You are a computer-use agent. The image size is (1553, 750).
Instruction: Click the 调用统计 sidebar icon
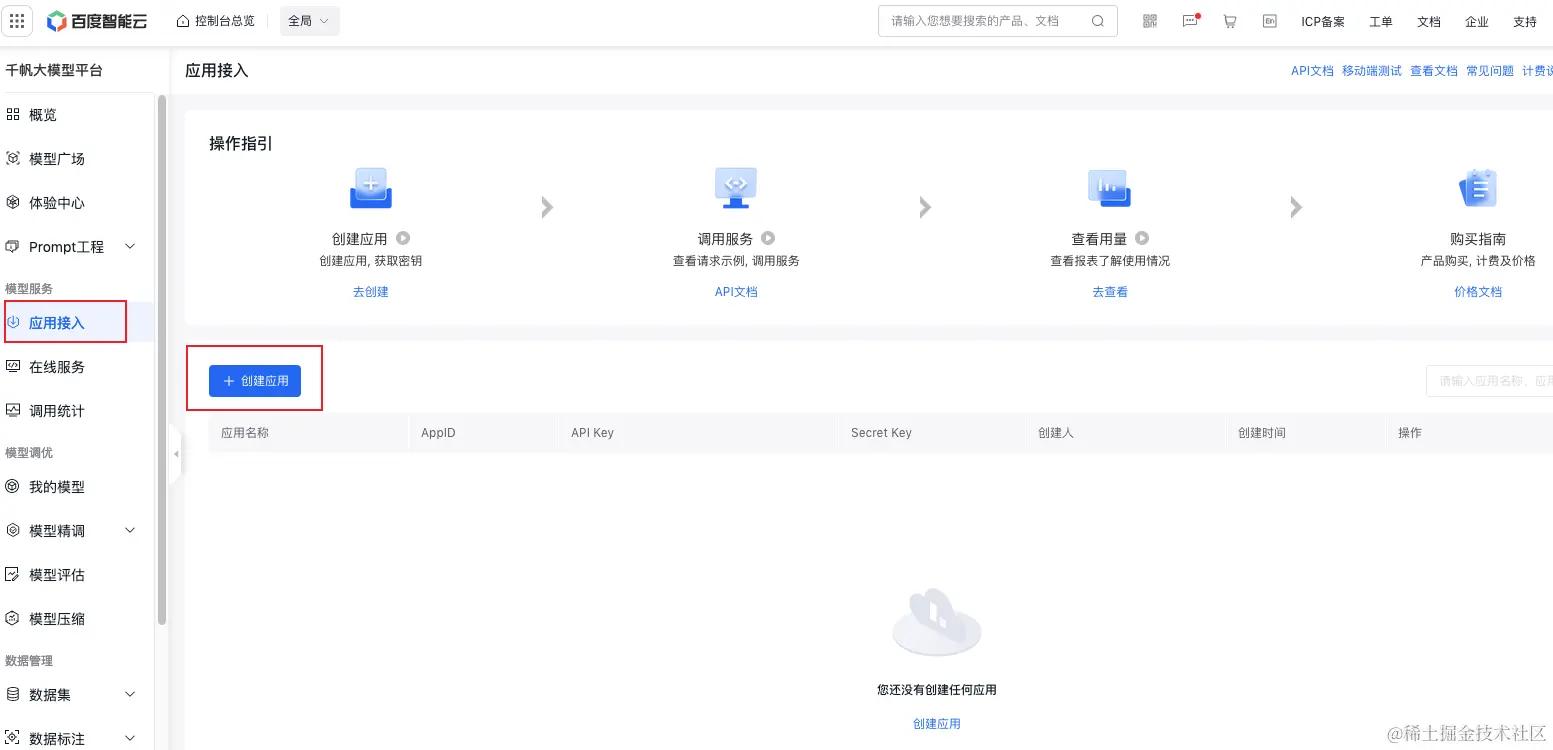tap(13, 411)
